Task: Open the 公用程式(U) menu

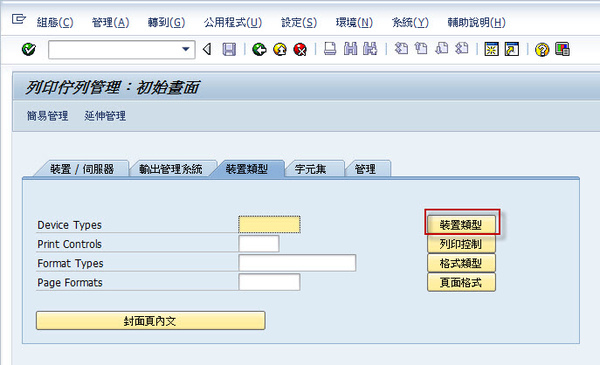Action: coord(233,23)
